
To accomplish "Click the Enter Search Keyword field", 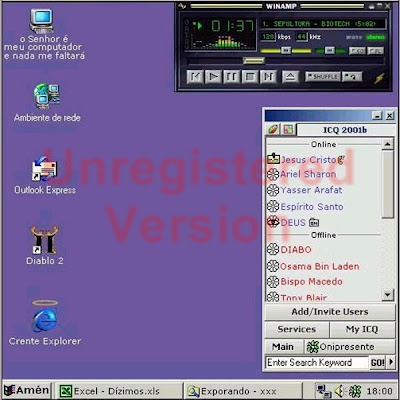I will 317,363.
